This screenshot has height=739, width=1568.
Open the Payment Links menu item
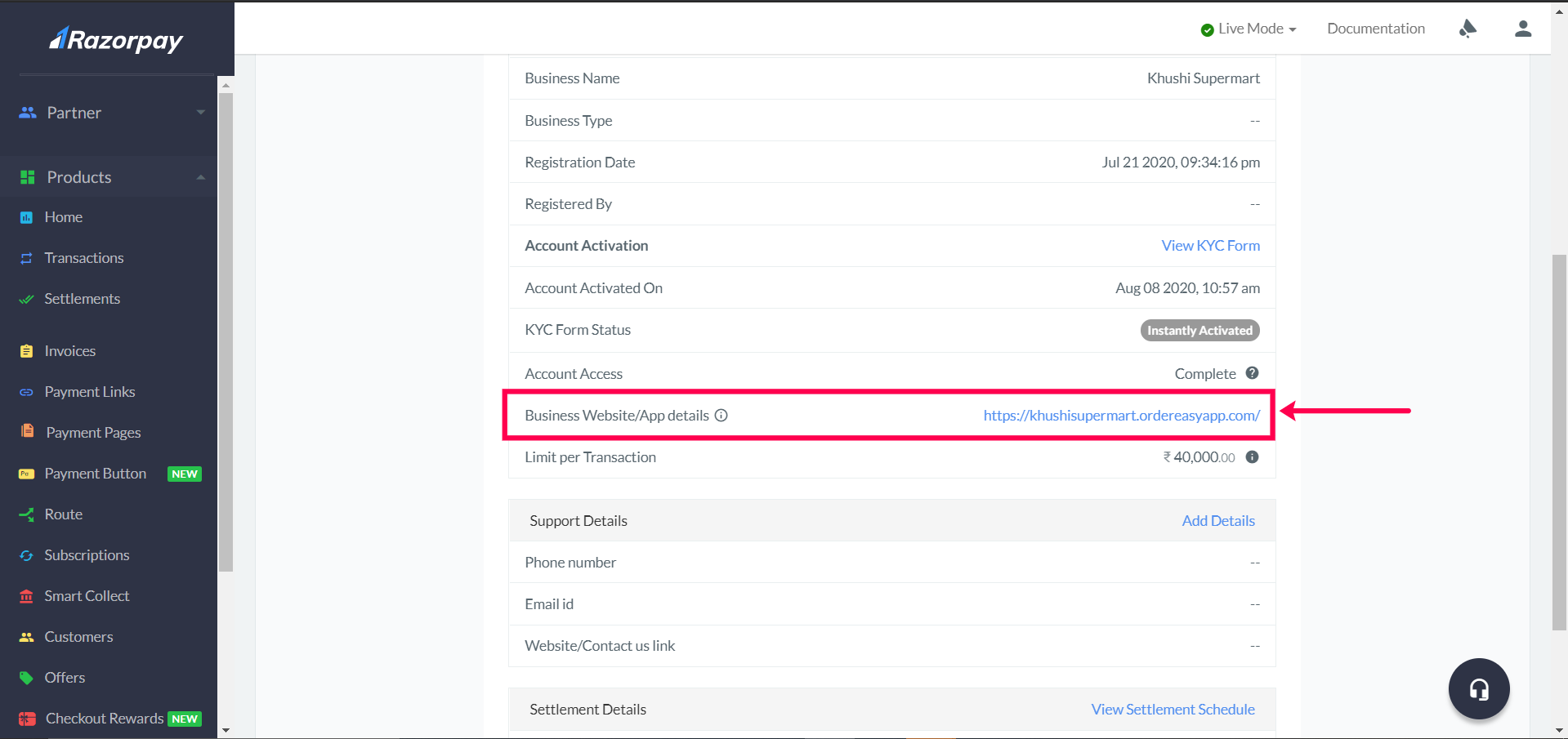[x=89, y=392]
